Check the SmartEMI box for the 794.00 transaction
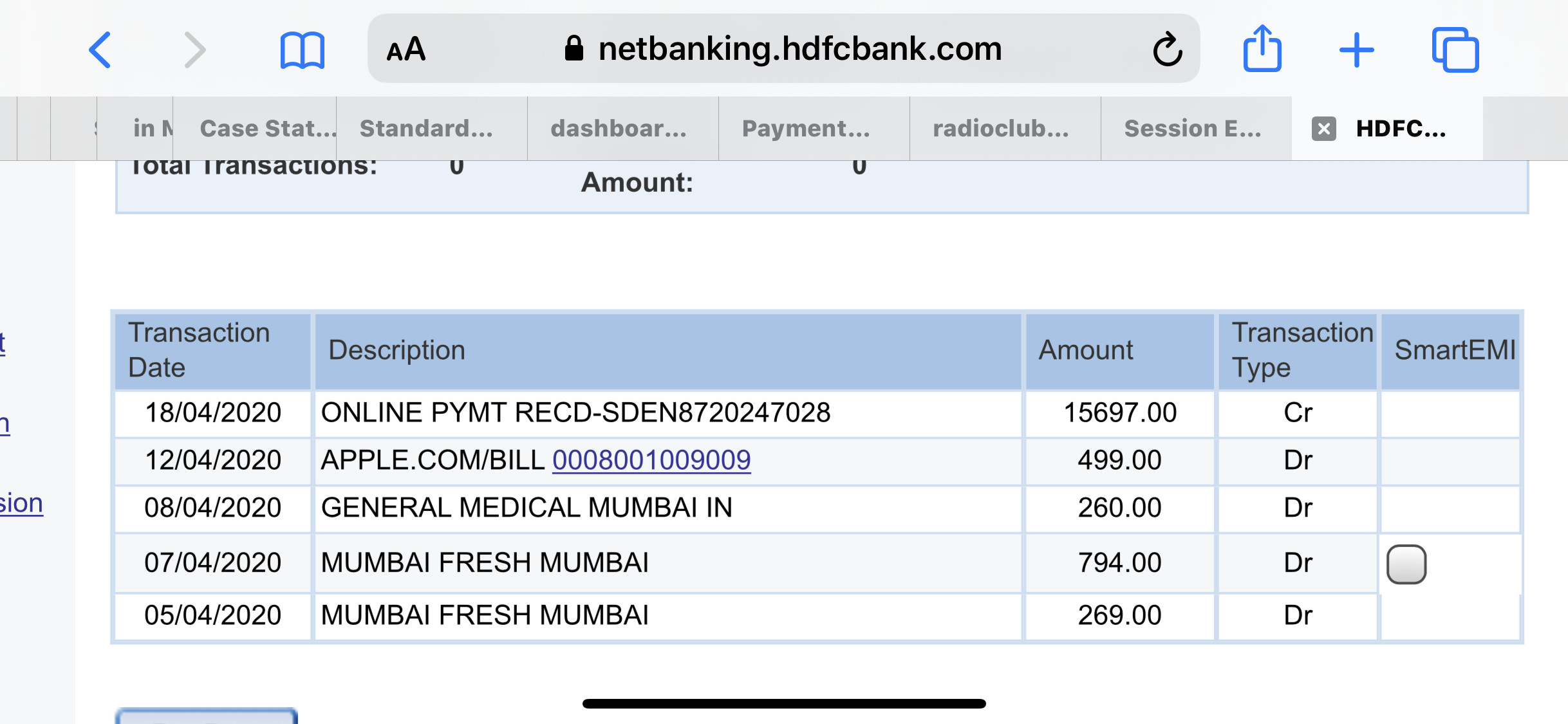1568x724 pixels. (x=1406, y=564)
